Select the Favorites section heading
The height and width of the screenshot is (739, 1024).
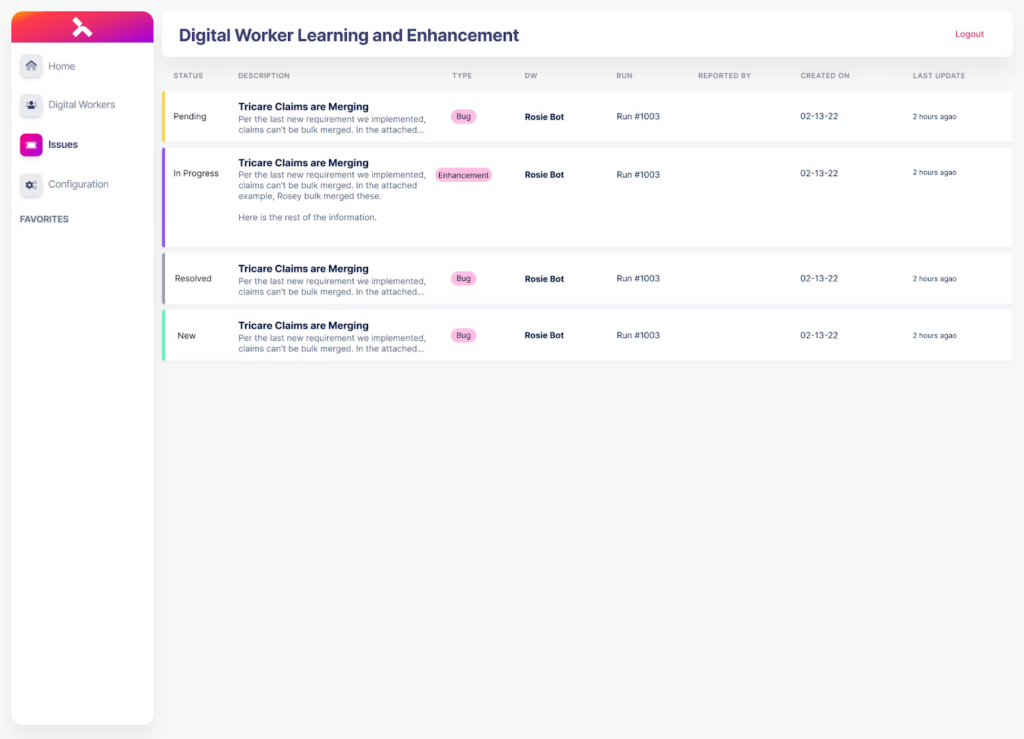tap(44, 219)
